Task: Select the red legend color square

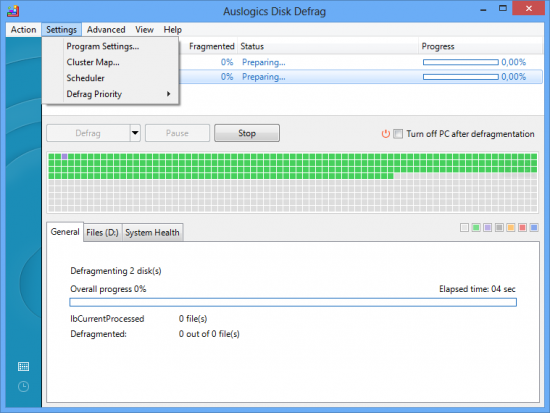Action: point(522,228)
